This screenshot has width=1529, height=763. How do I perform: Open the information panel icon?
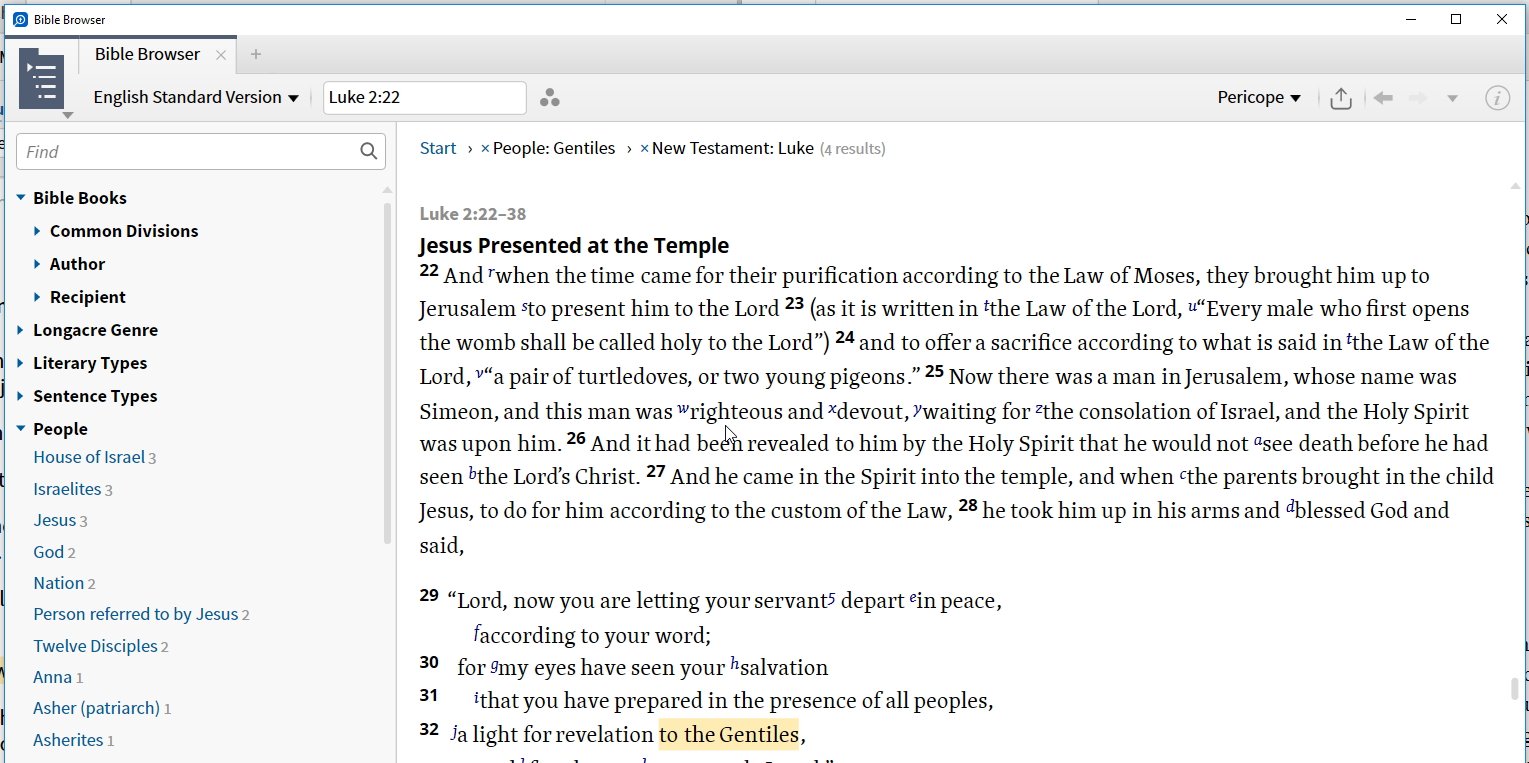coord(1497,98)
